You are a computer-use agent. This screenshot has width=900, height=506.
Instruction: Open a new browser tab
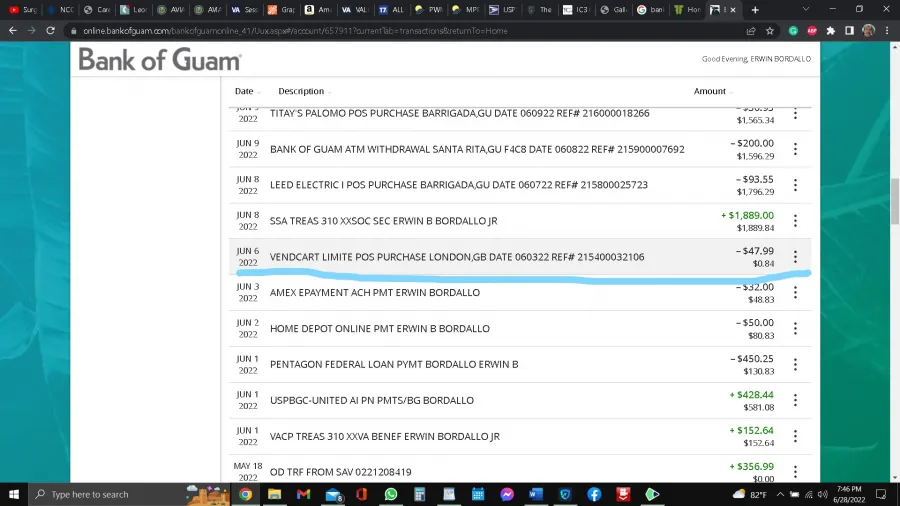pyautogui.click(x=755, y=10)
